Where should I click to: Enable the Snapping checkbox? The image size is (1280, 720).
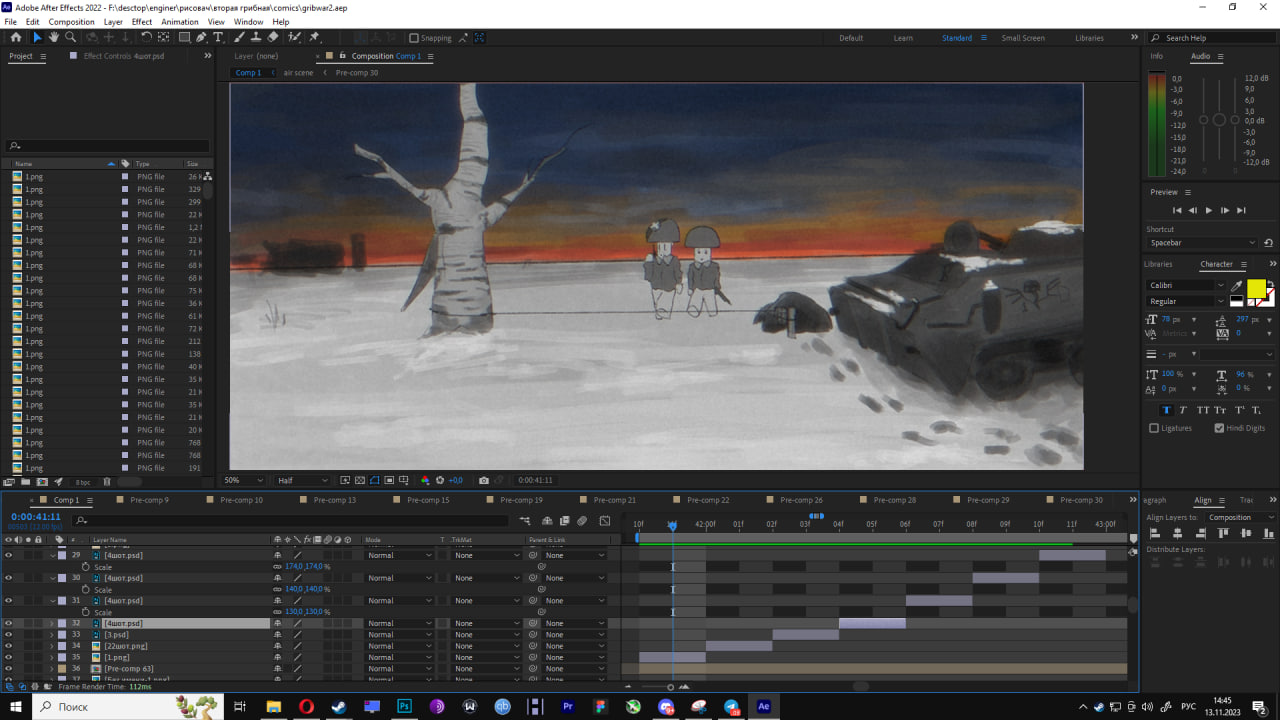(414, 38)
